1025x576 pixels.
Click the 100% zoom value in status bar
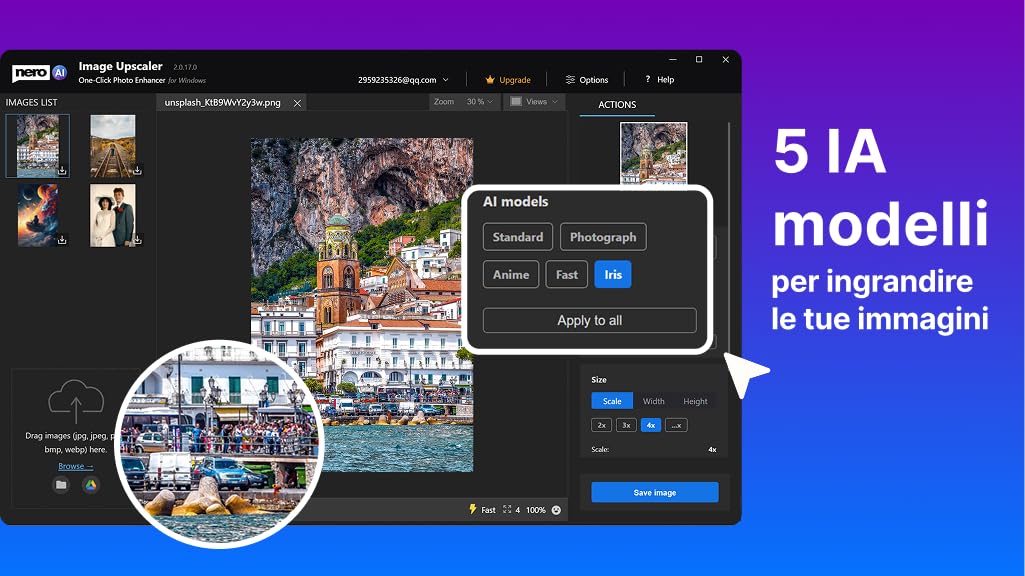click(535, 510)
